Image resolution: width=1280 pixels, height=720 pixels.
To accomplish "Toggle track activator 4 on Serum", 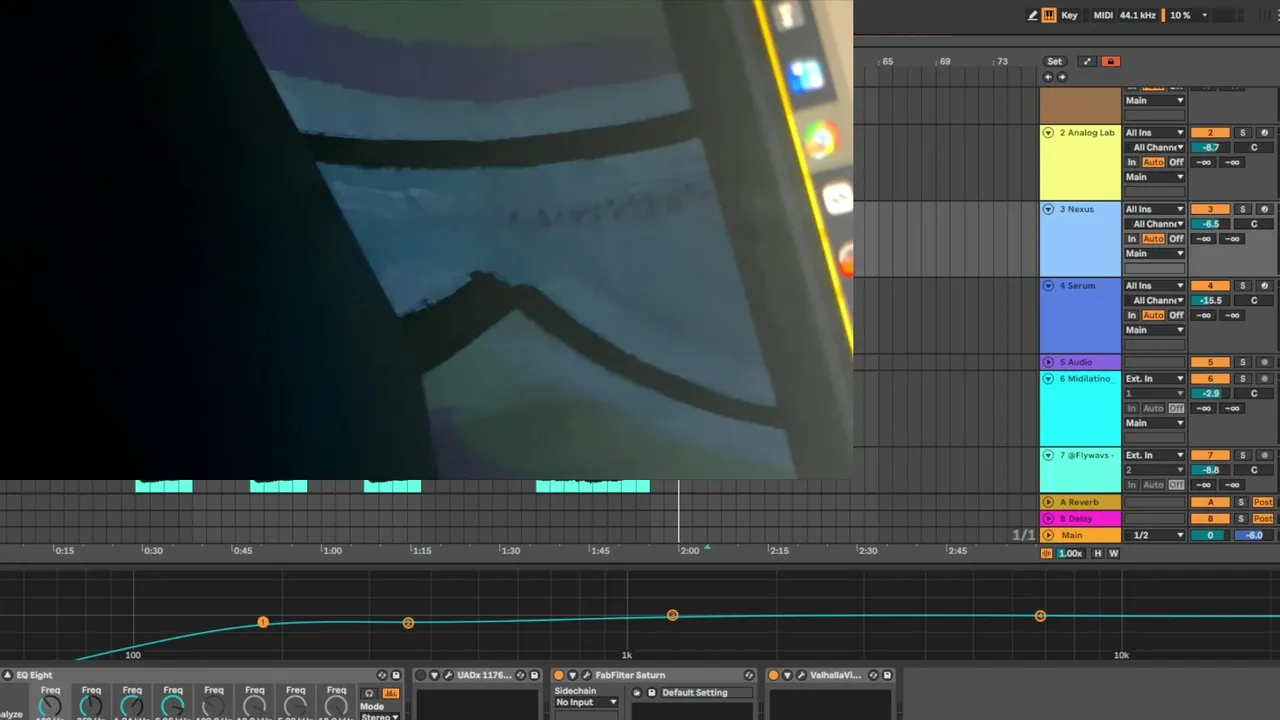I will 1210,285.
